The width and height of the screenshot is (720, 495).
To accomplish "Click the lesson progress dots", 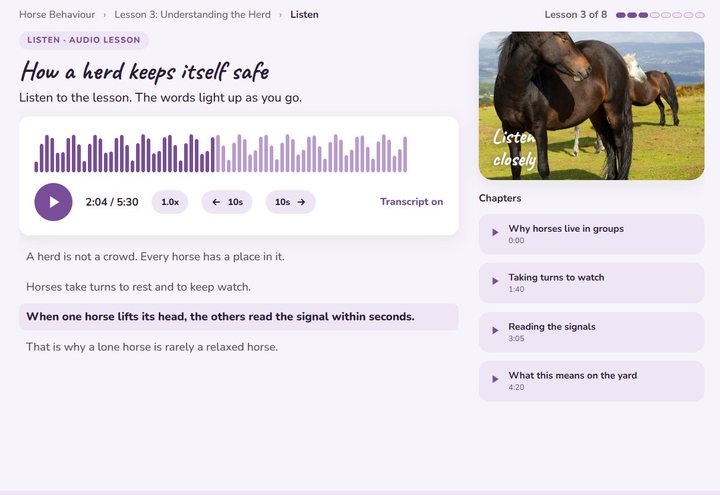I will coord(660,15).
